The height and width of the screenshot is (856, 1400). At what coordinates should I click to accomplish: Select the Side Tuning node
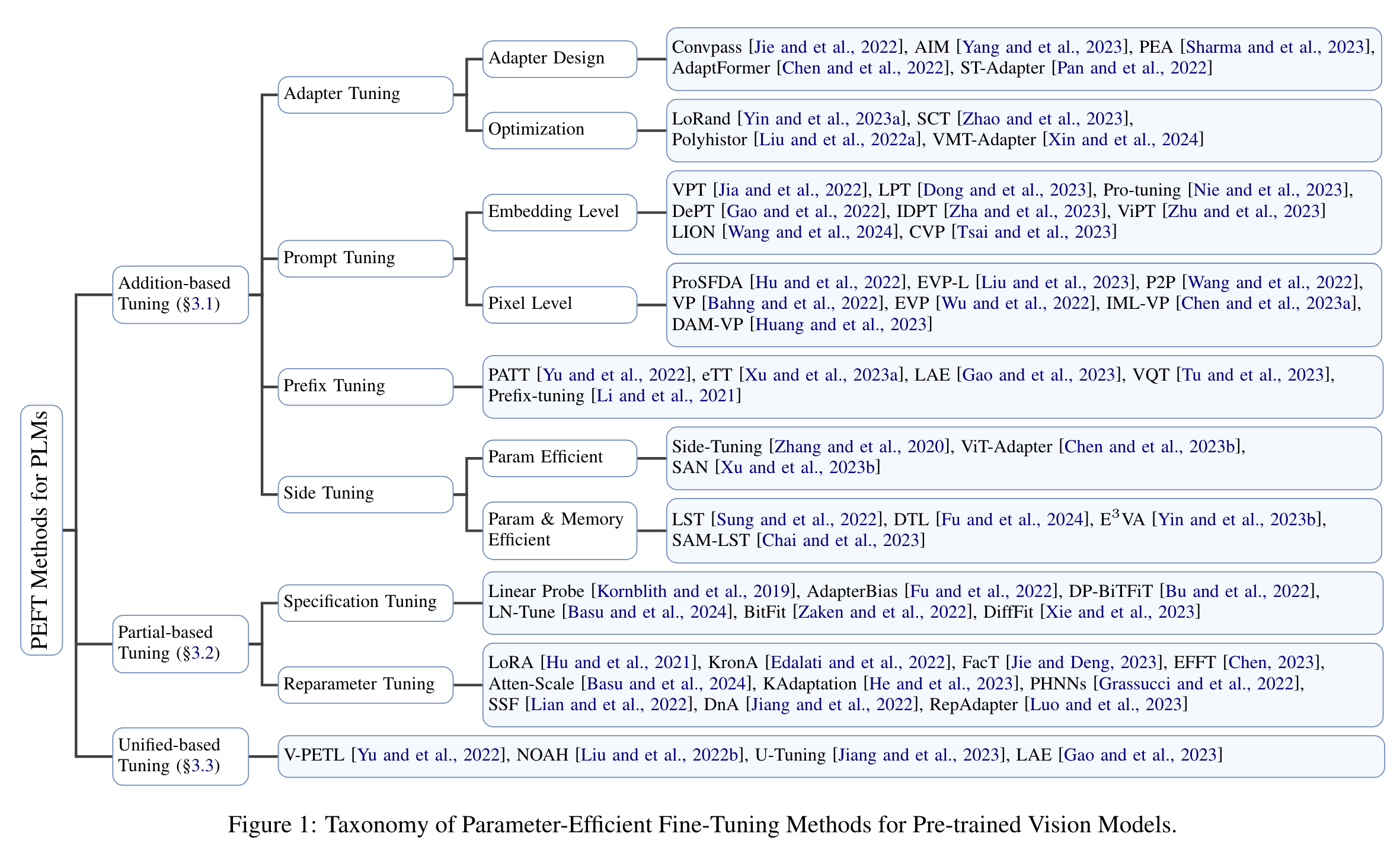click(365, 494)
